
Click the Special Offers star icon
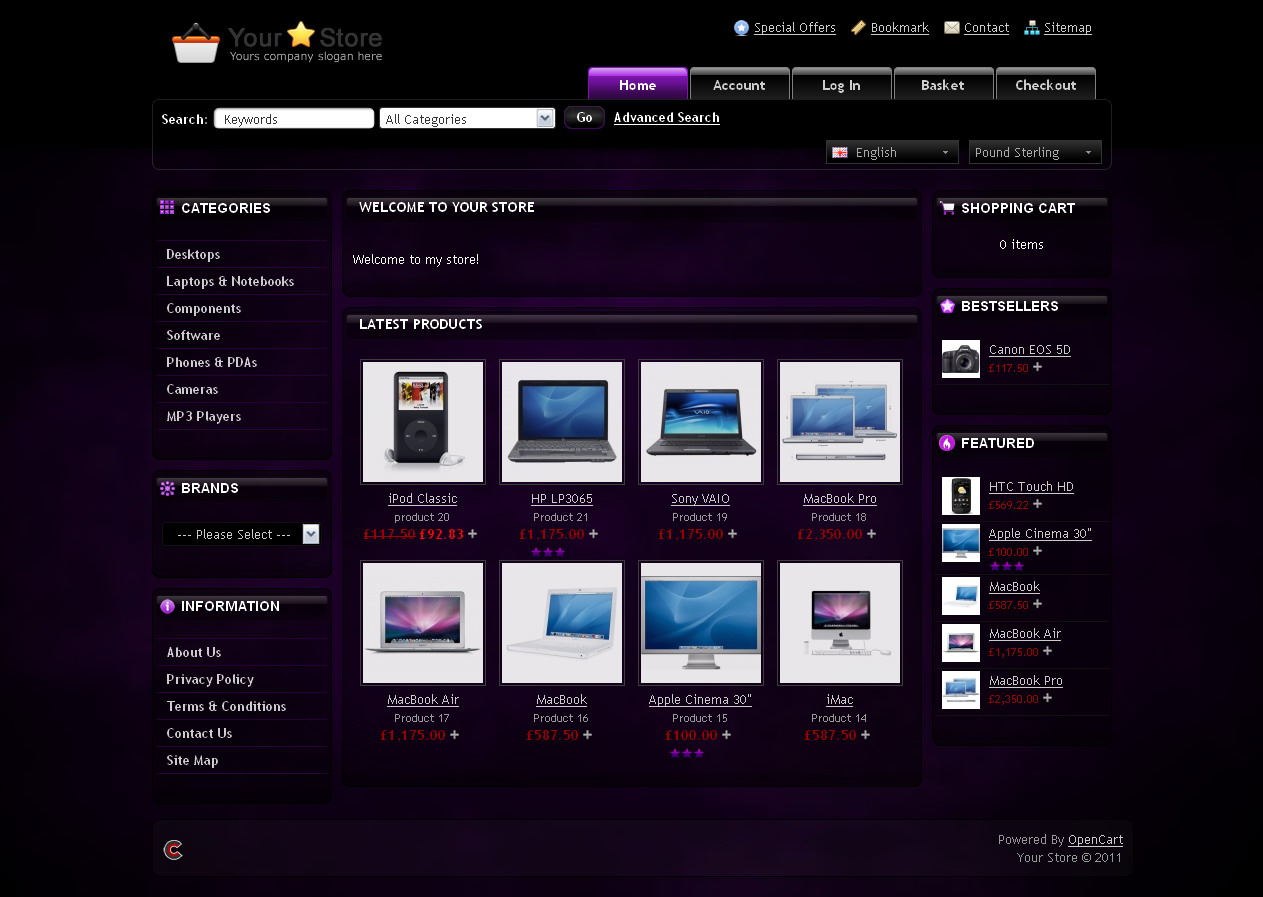pos(741,28)
